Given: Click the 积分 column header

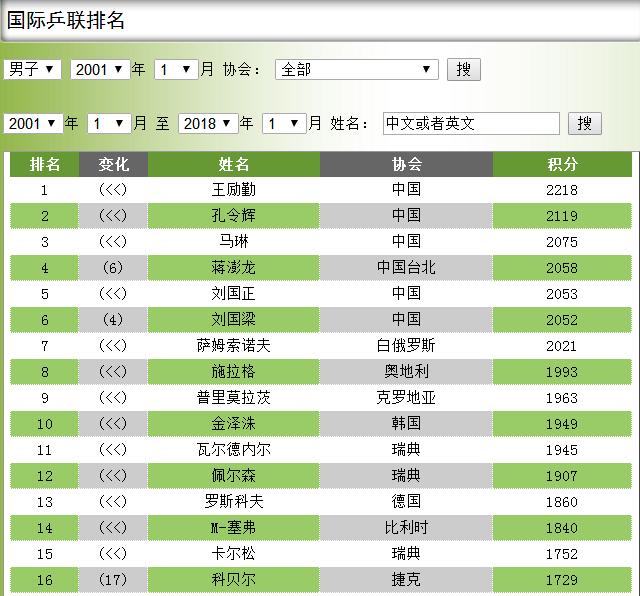Looking at the screenshot, I should (562, 165).
